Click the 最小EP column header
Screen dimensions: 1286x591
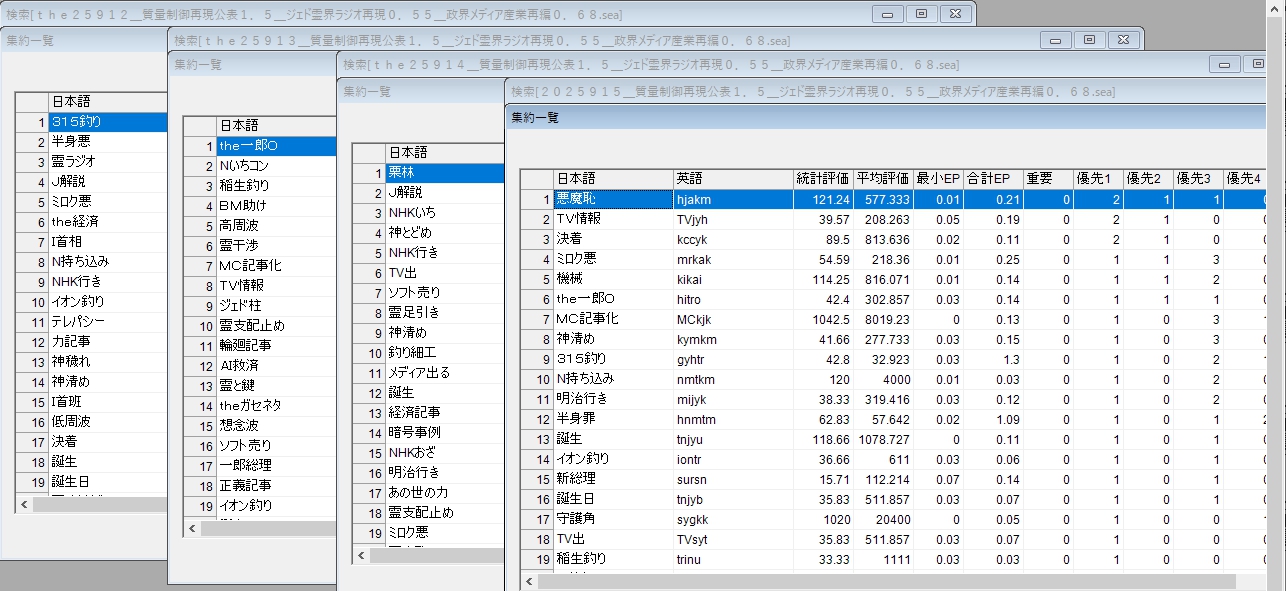tap(939, 178)
